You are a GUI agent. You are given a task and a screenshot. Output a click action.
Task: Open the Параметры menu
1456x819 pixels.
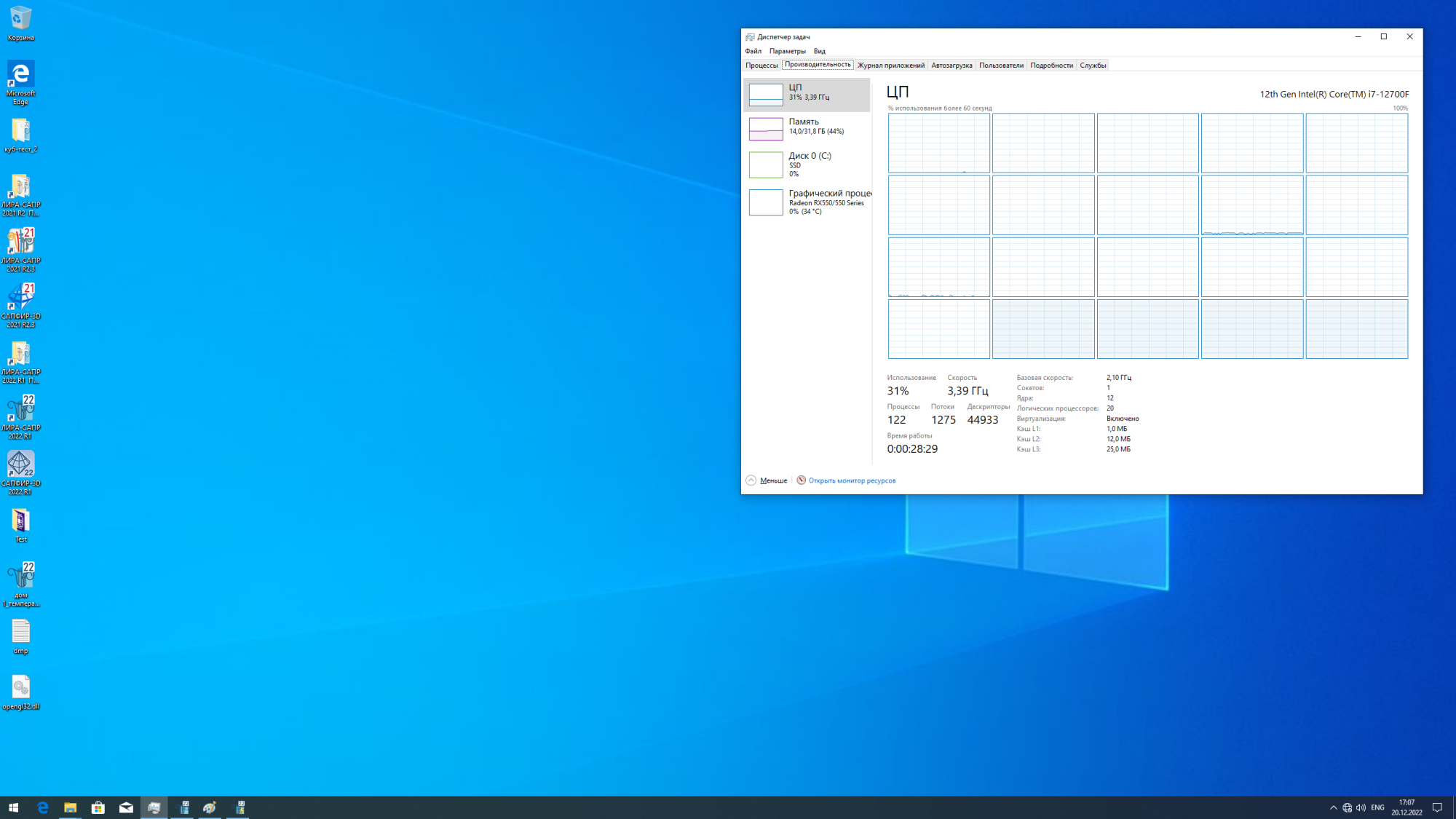[787, 51]
